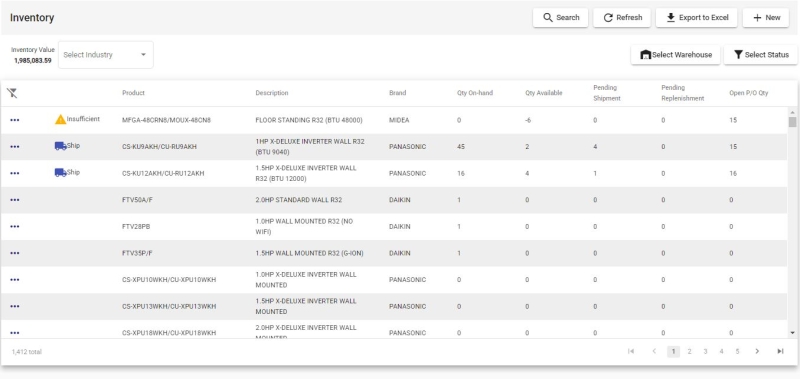Screen dimensions: 800x379
Task: Click DAIKIN brand in FTV28PB row
Action: (x=399, y=226)
